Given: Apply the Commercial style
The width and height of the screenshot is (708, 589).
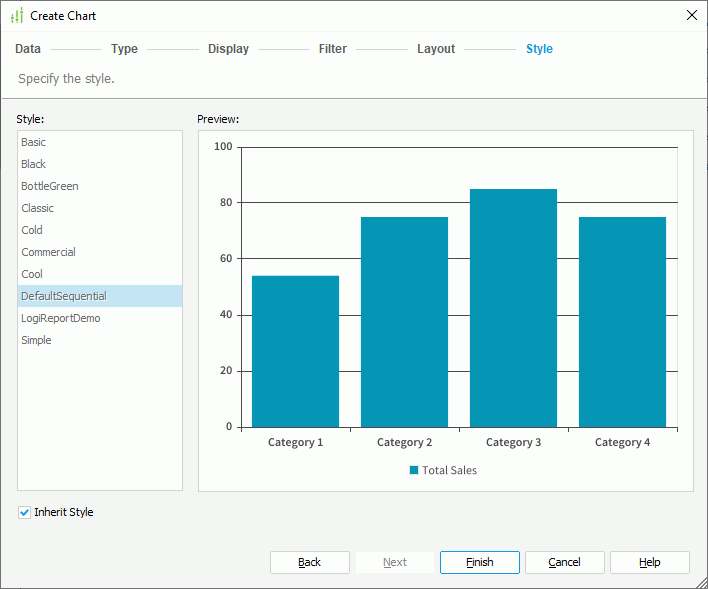Looking at the screenshot, I should click(x=48, y=252).
